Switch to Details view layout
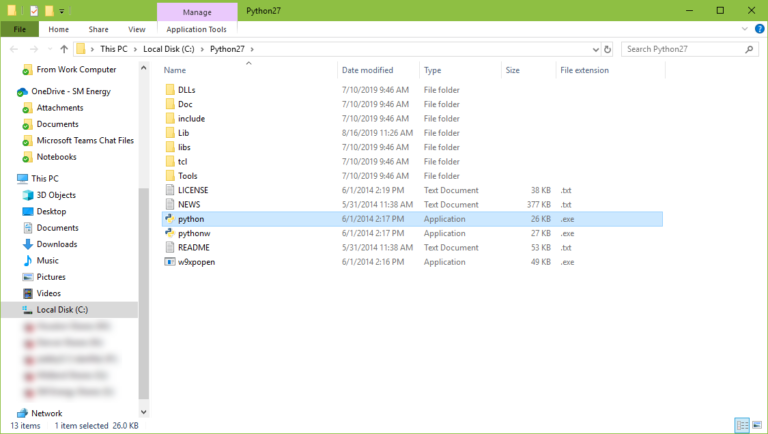768x434 pixels. 741,425
